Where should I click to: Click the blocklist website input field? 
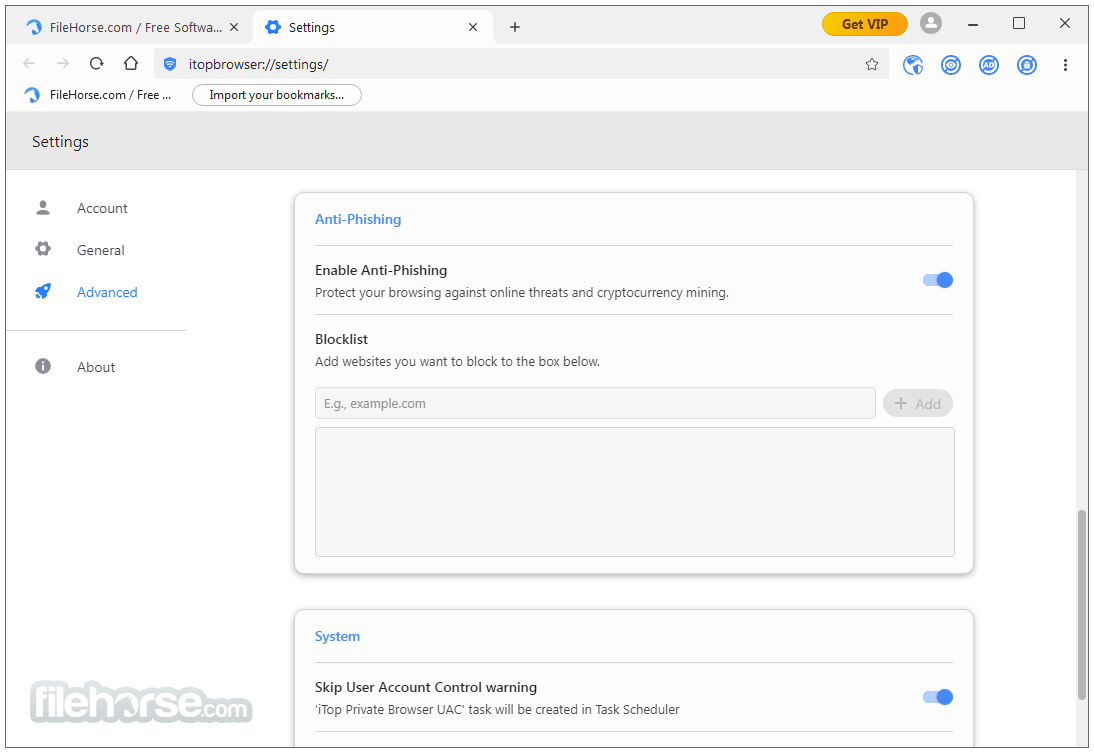[595, 403]
